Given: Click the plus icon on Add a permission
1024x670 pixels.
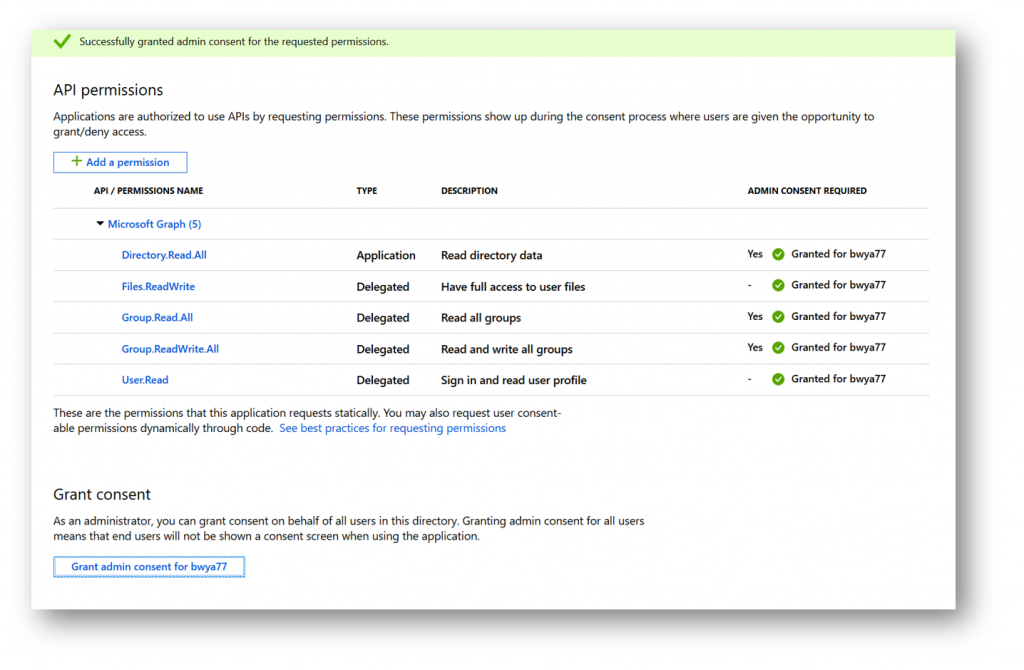Looking at the screenshot, I should pos(76,161).
